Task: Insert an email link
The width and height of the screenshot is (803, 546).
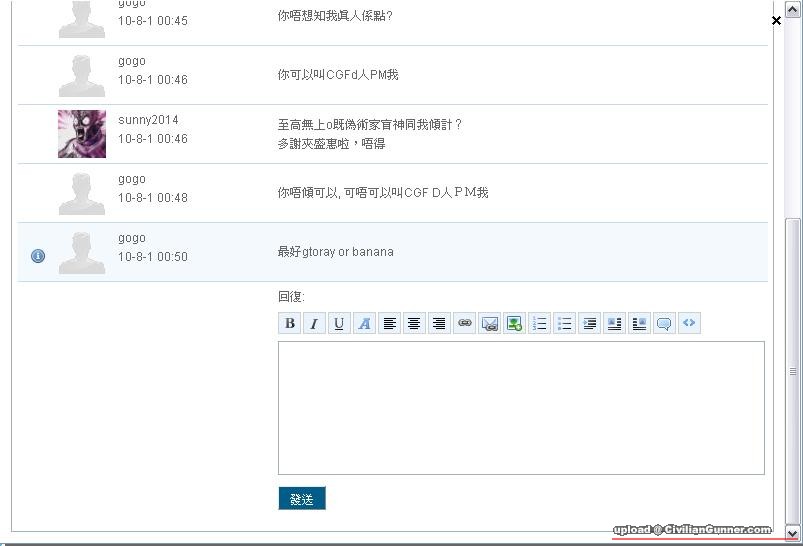Action: coord(489,323)
